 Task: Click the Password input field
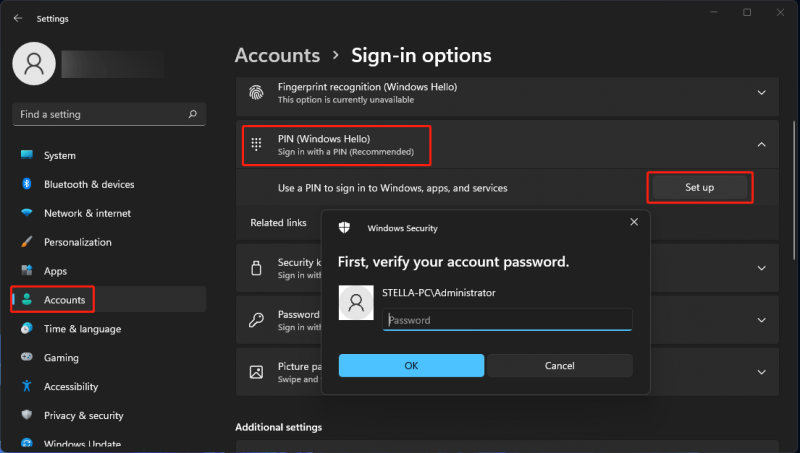tap(507, 320)
